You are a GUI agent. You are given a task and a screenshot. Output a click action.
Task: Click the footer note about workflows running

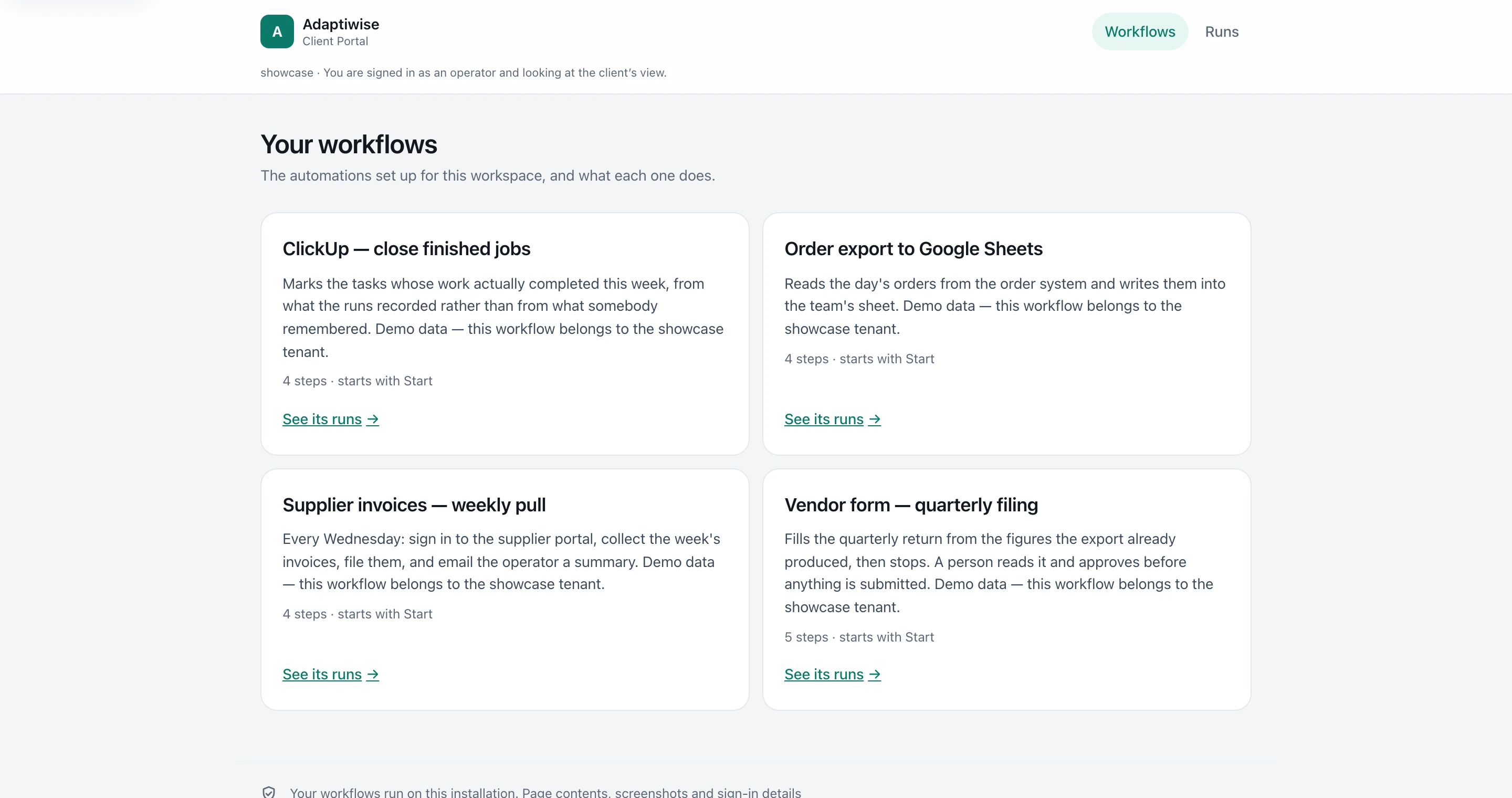tap(545, 792)
